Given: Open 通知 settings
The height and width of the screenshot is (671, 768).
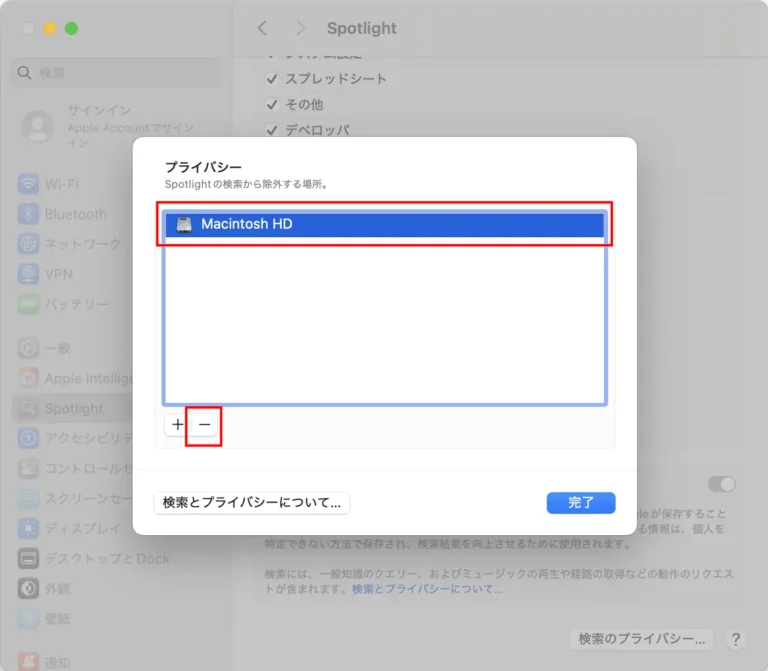Looking at the screenshot, I should click(116, 661).
